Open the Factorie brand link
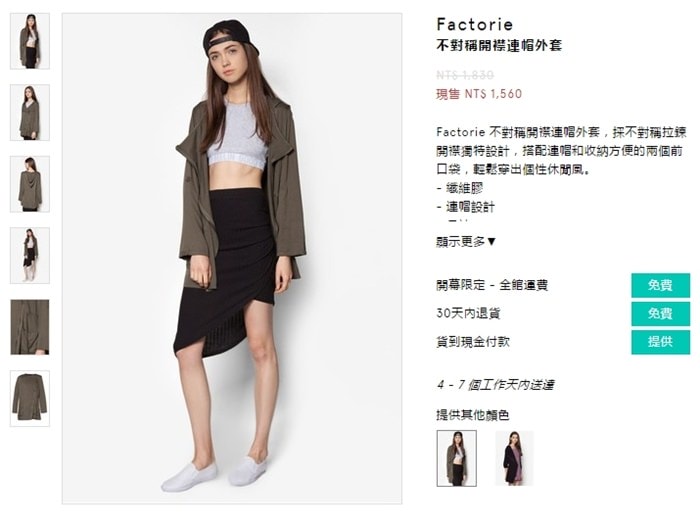Image resolution: width=700 pixels, height=525 pixels. [475, 25]
